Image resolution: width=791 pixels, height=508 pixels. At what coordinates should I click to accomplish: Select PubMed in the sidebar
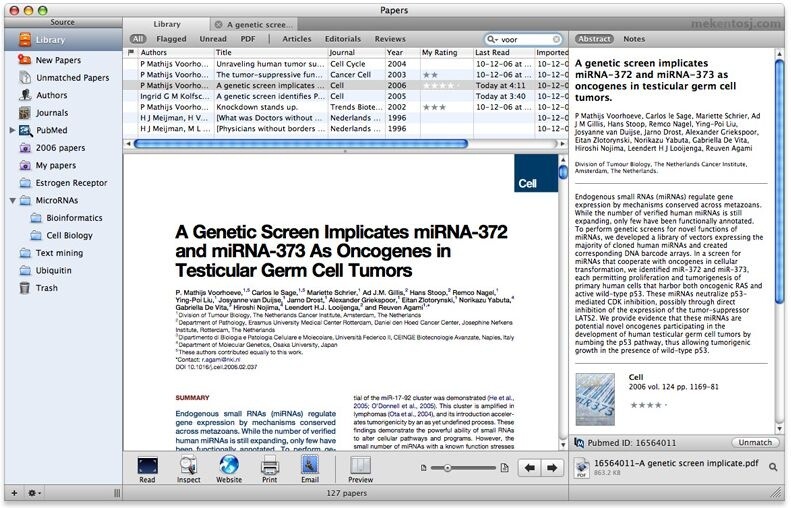coord(51,130)
